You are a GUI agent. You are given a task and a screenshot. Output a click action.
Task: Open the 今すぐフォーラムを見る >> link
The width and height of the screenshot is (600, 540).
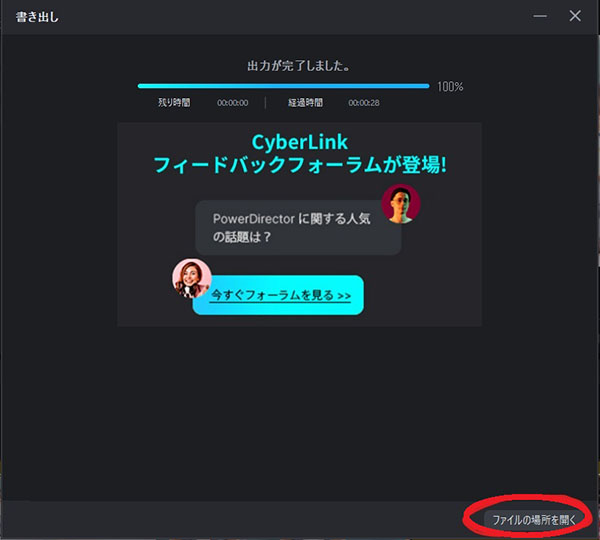click(280, 295)
